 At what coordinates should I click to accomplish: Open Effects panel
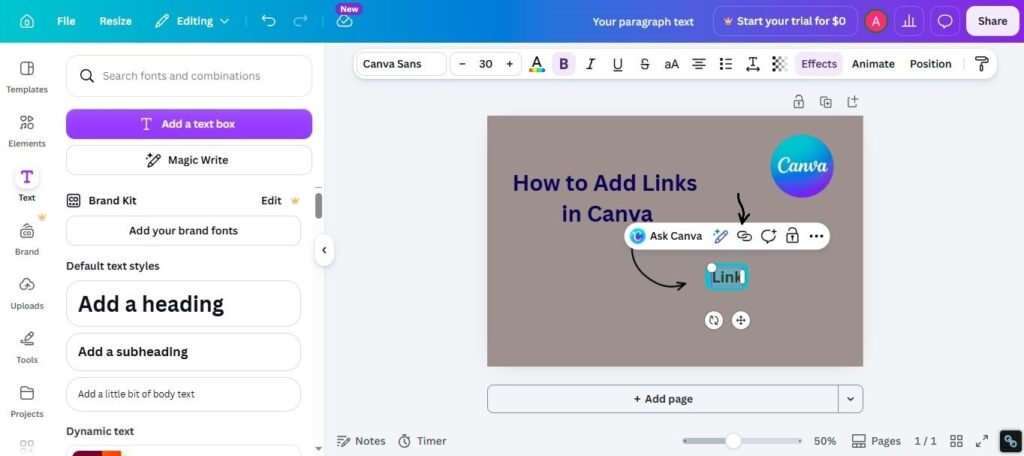point(818,64)
